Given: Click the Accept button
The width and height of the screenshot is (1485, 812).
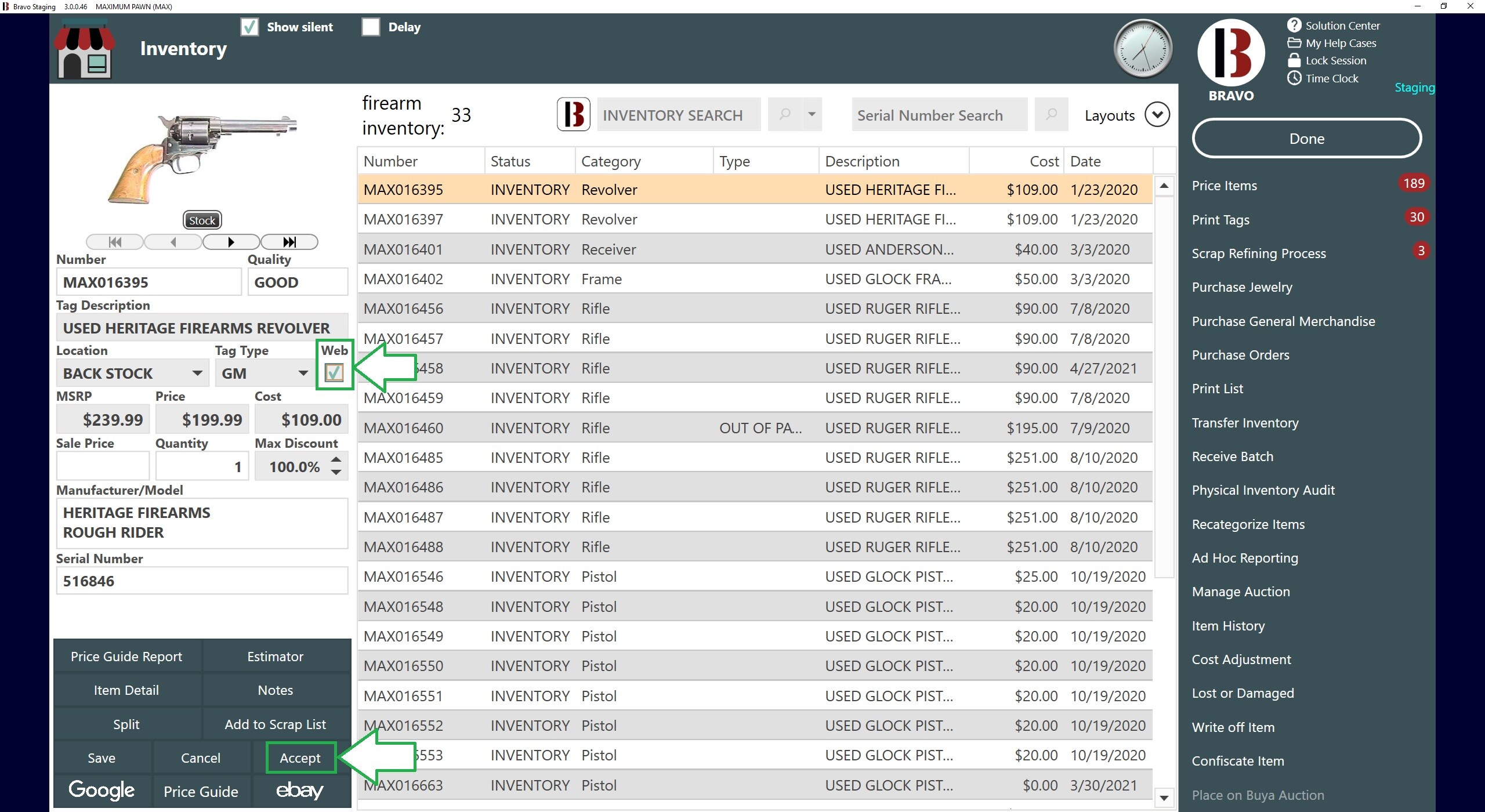Looking at the screenshot, I should tap(300, 757).
